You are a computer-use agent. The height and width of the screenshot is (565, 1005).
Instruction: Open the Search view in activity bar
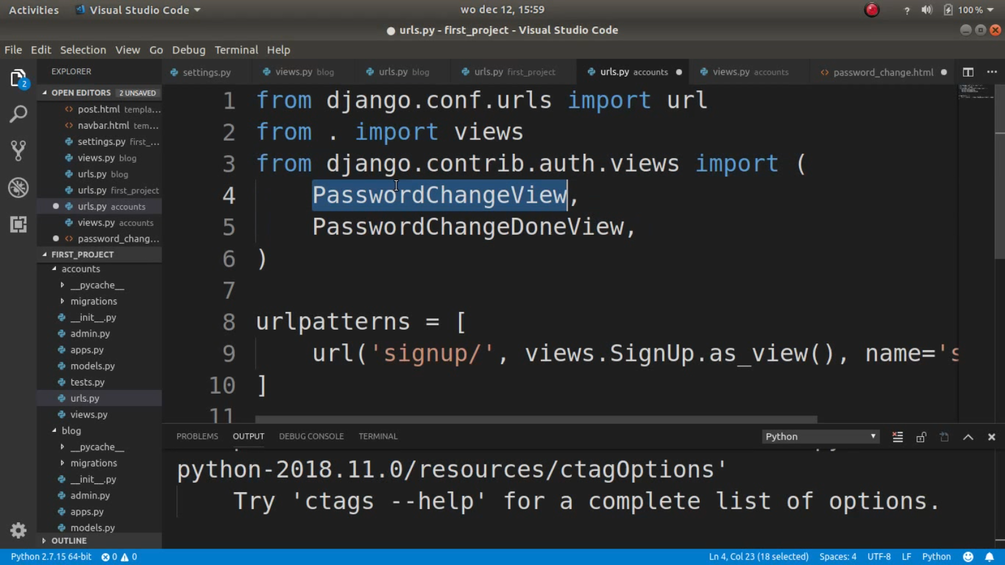coord(18,115)
